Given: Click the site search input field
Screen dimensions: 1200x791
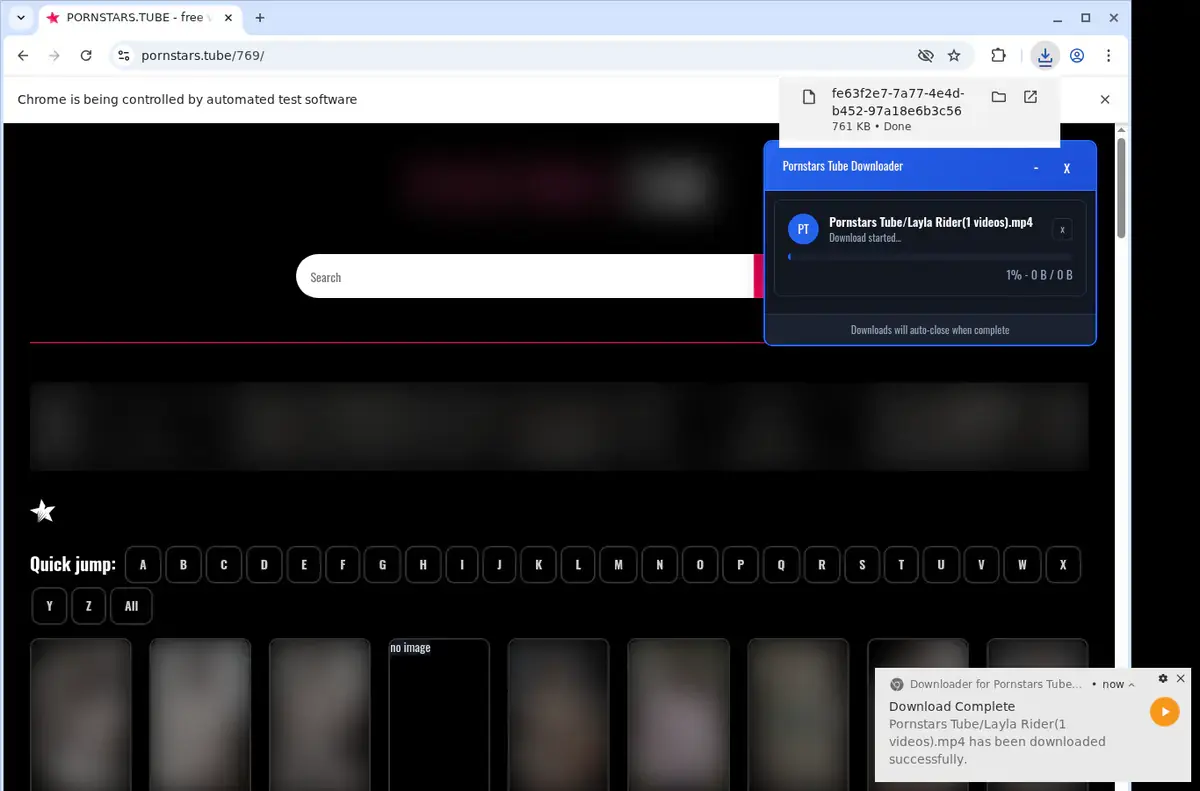Looking at the screenshot, I should tap(525, 276).
